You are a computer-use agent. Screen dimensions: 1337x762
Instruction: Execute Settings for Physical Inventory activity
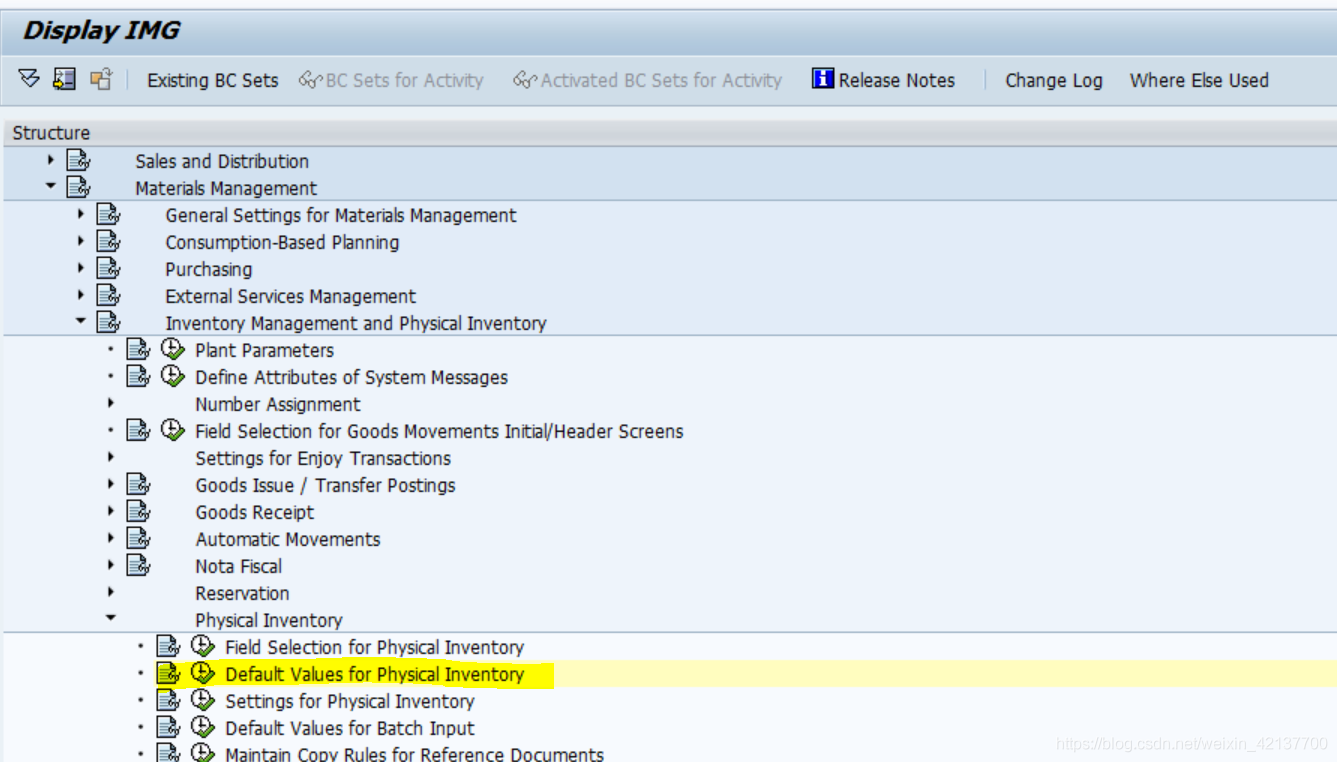coord(203,700)
